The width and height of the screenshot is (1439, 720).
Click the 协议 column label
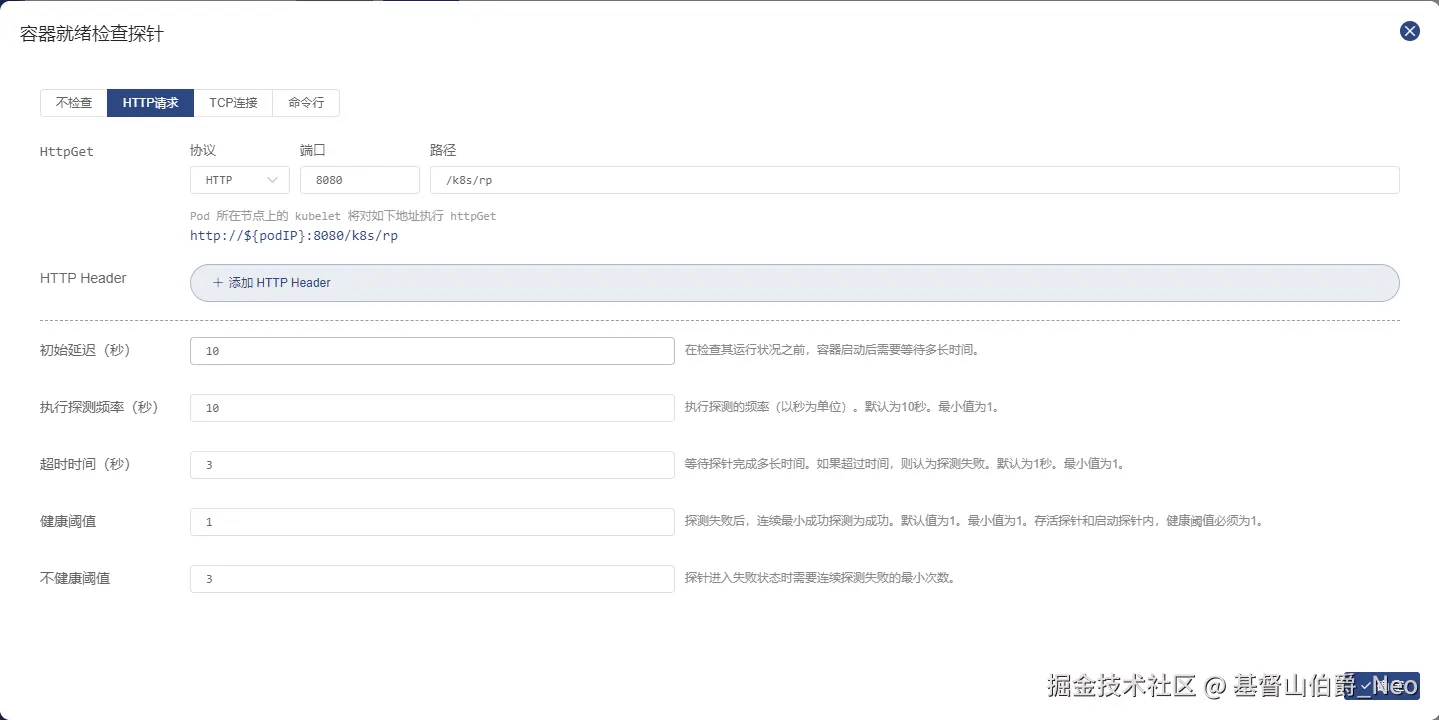[203, 150]
